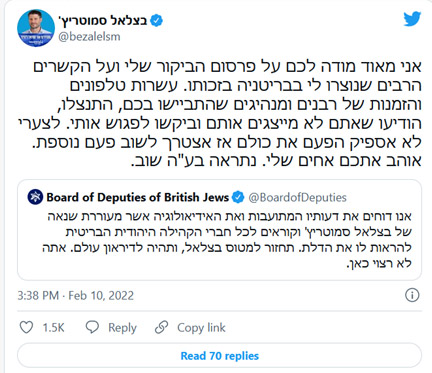Click the info circle icon

[x=412, y=295]
